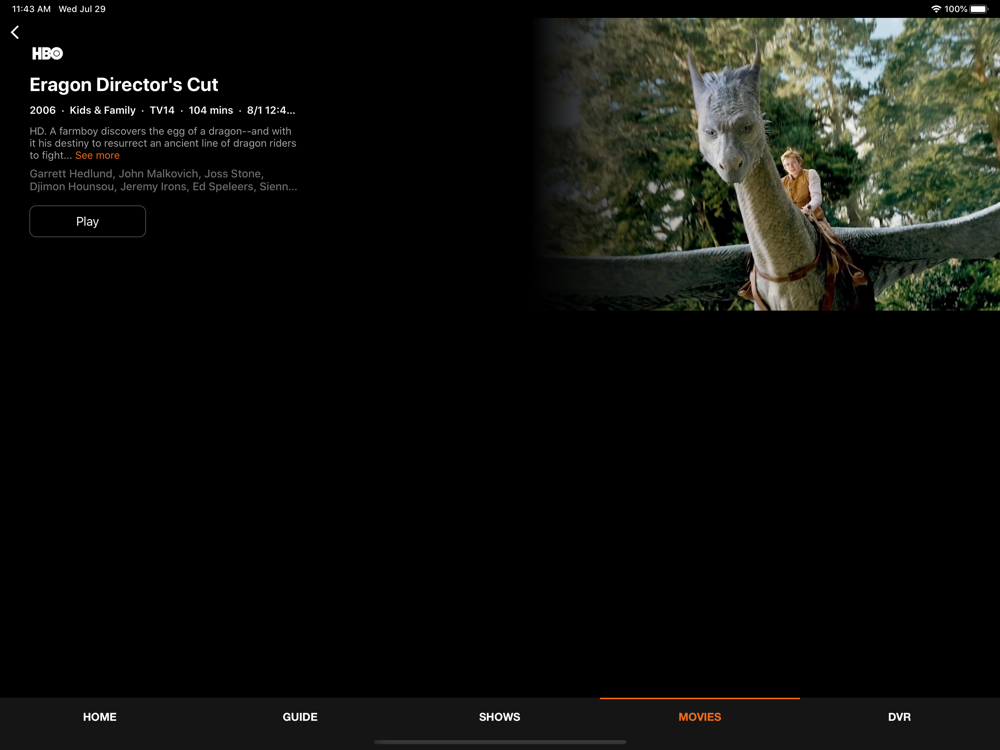Tap the 11:43 AM clock
The height and width of the screenshot is (750, 1000).
pyautogui.click(x=31, y=9)
